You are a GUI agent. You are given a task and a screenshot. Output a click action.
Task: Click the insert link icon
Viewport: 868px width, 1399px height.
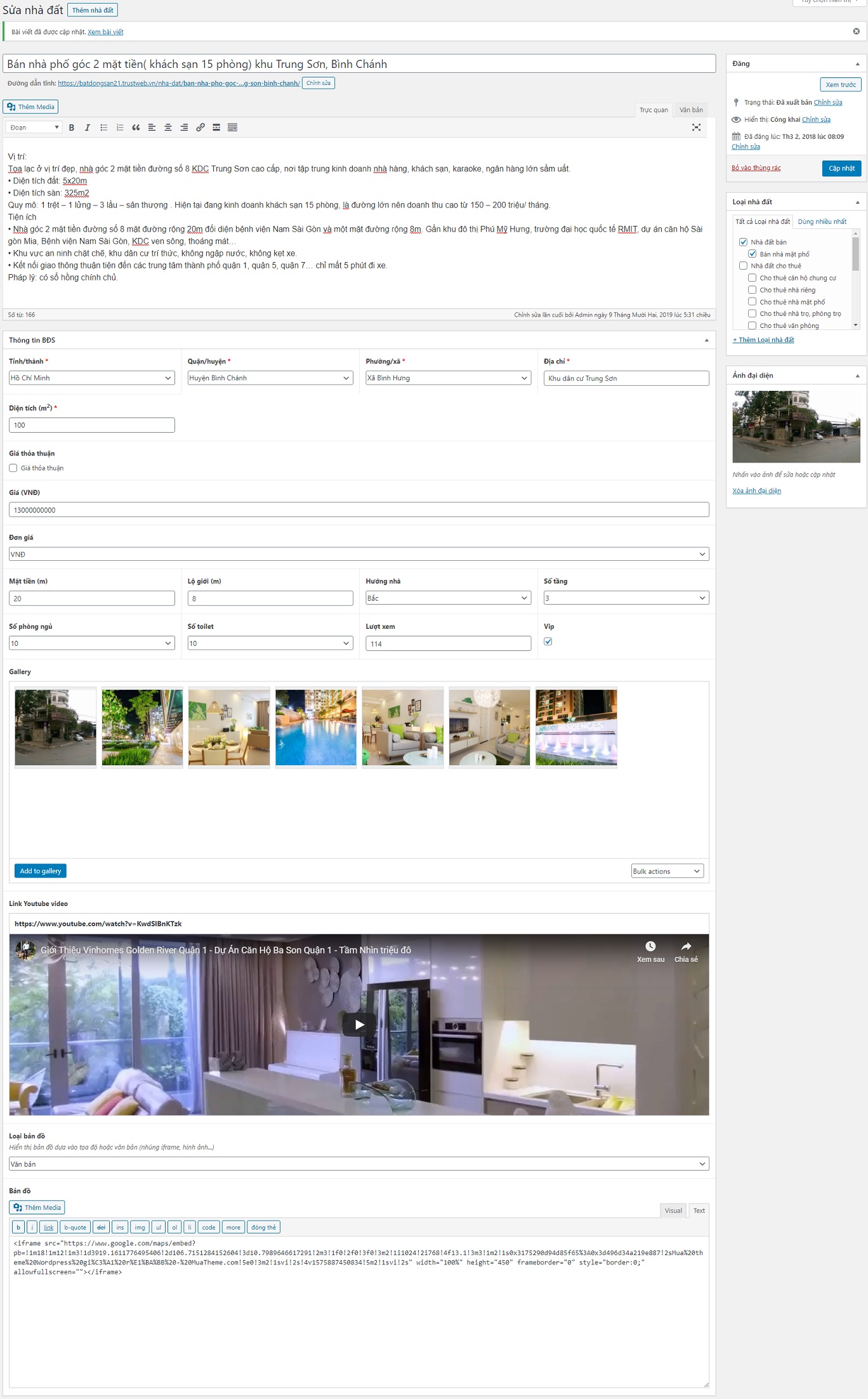coord(200,128)
